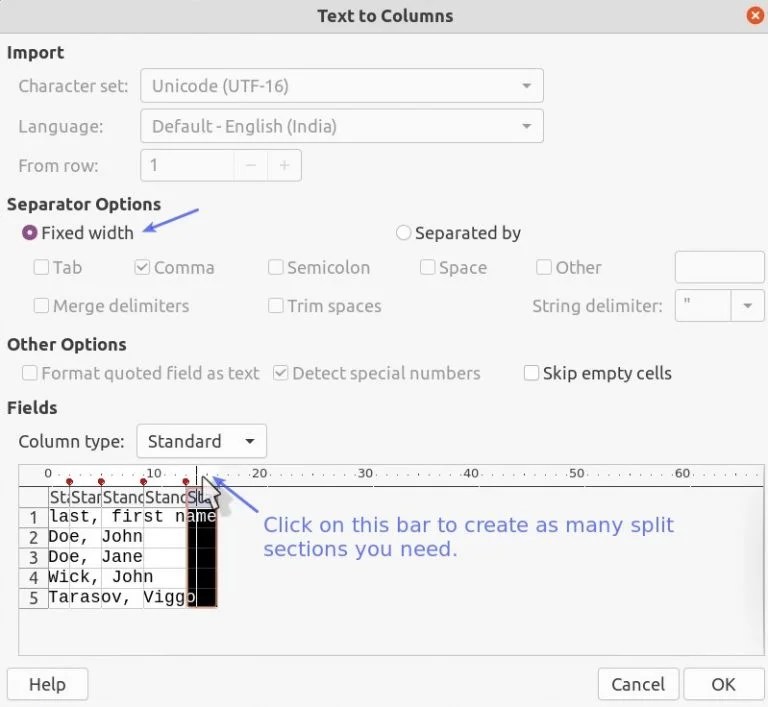Enable Skip empty cells checkbox

pos(531,373)
